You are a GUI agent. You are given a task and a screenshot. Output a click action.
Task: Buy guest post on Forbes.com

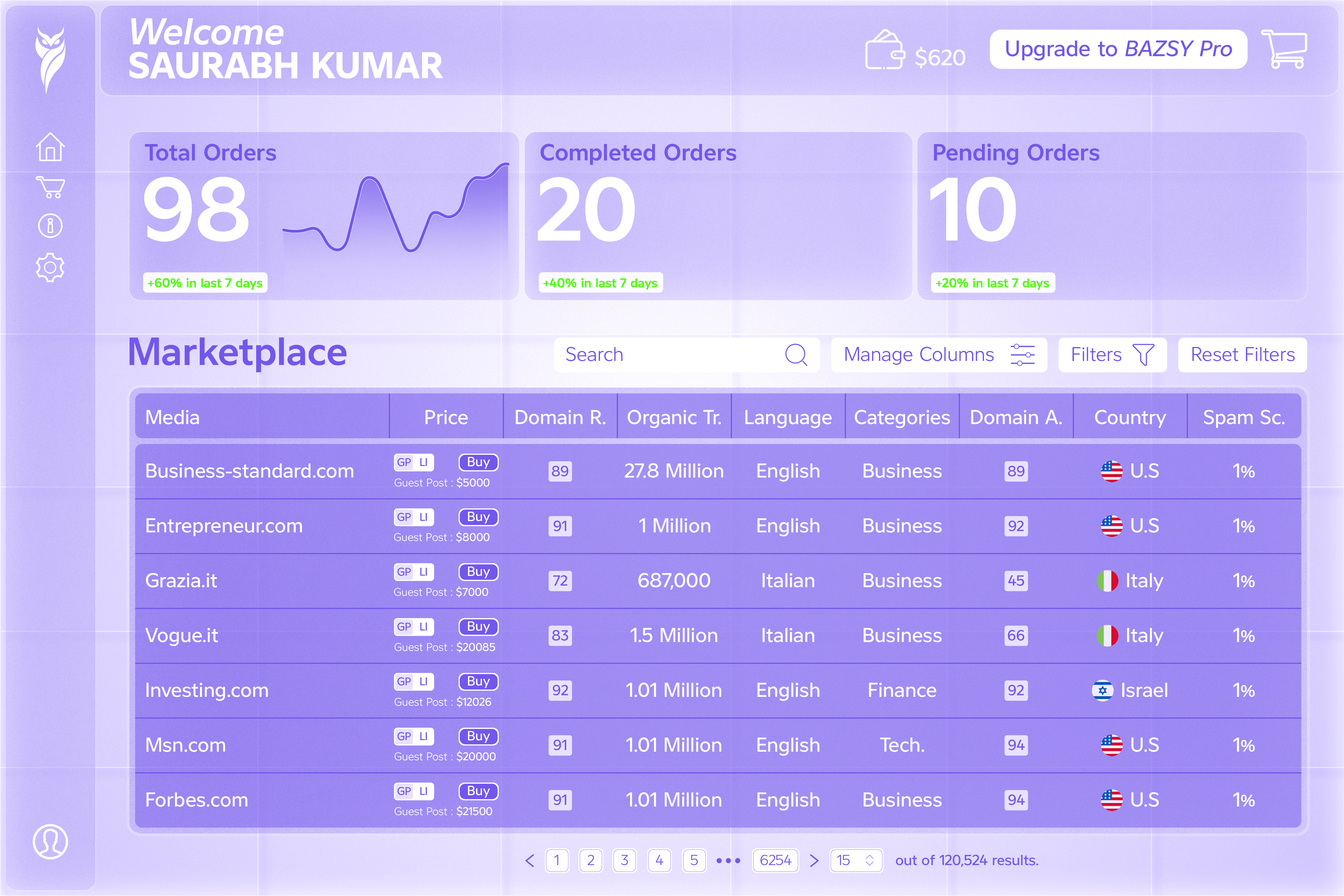click(x=479, y=791)
